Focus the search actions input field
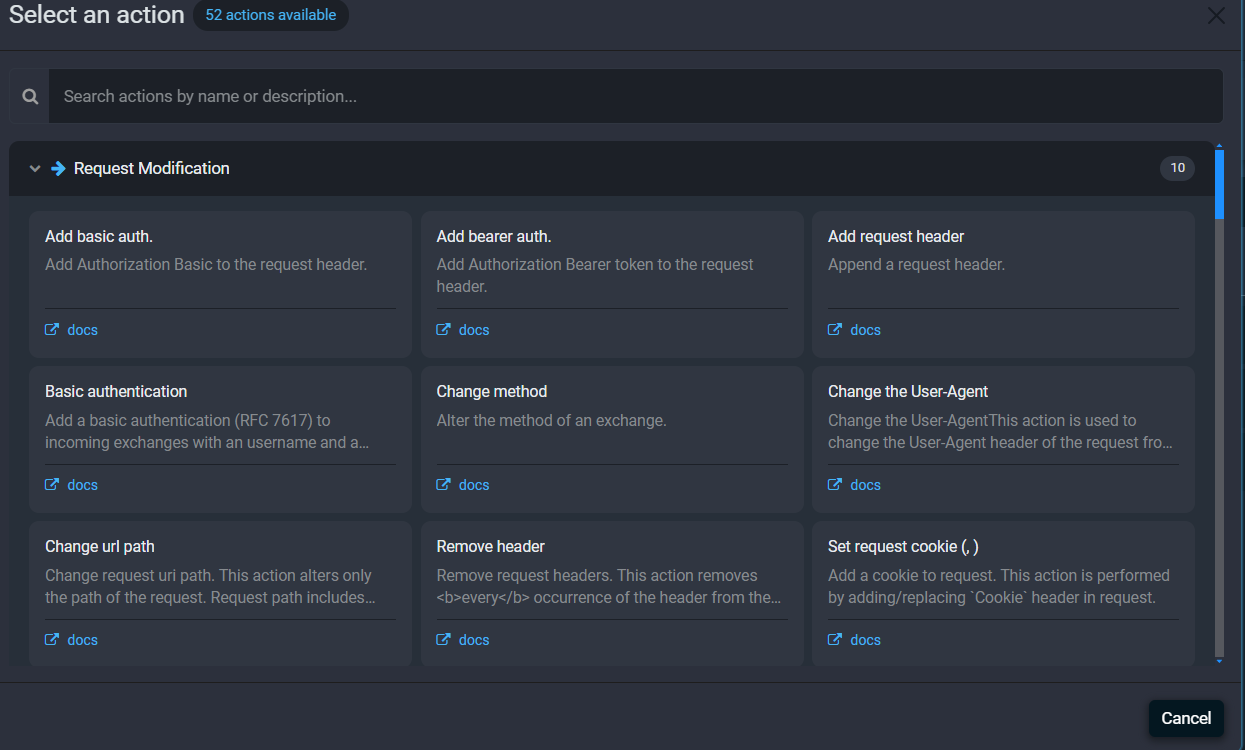 [636, 96]
